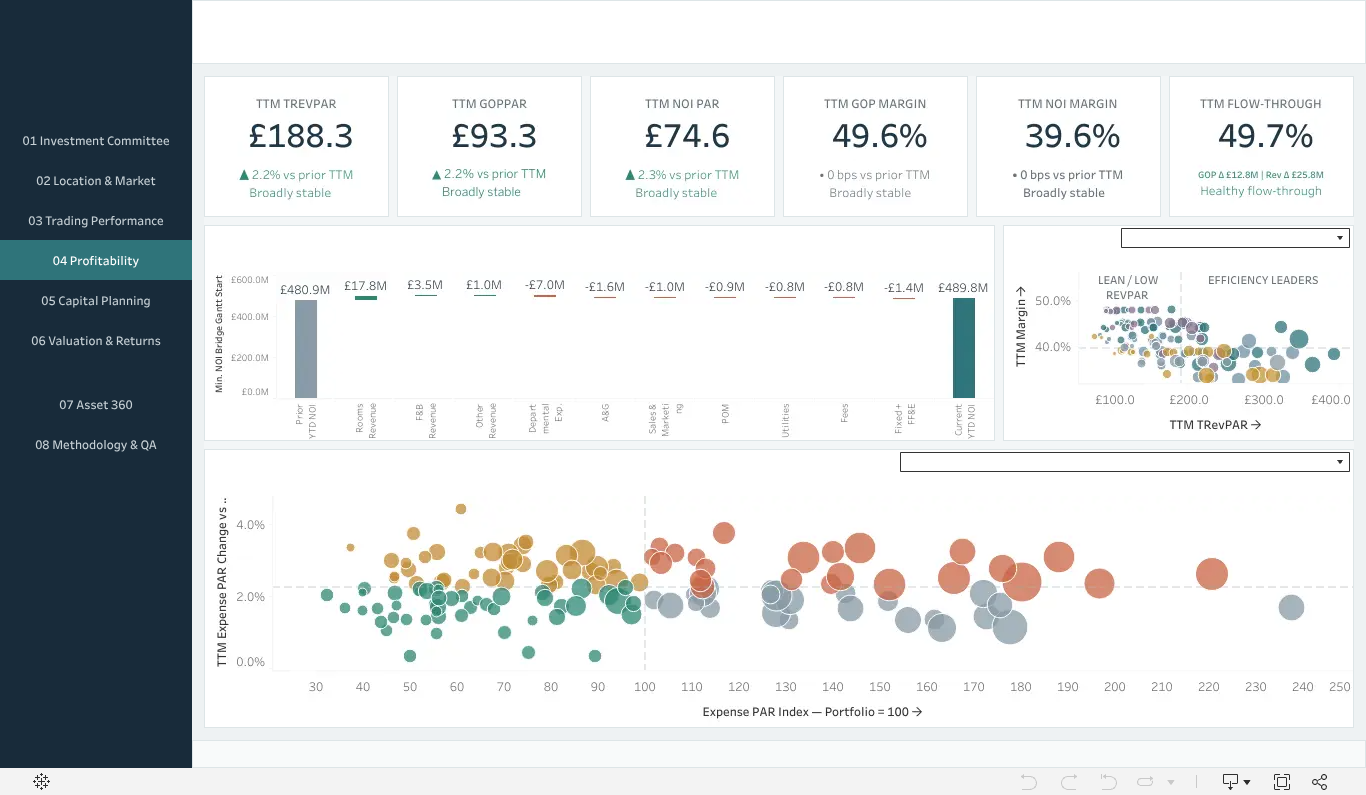Navigate to 05 Capital Planning
This screenshot has height=795, width=1366.
pos(96,301)
